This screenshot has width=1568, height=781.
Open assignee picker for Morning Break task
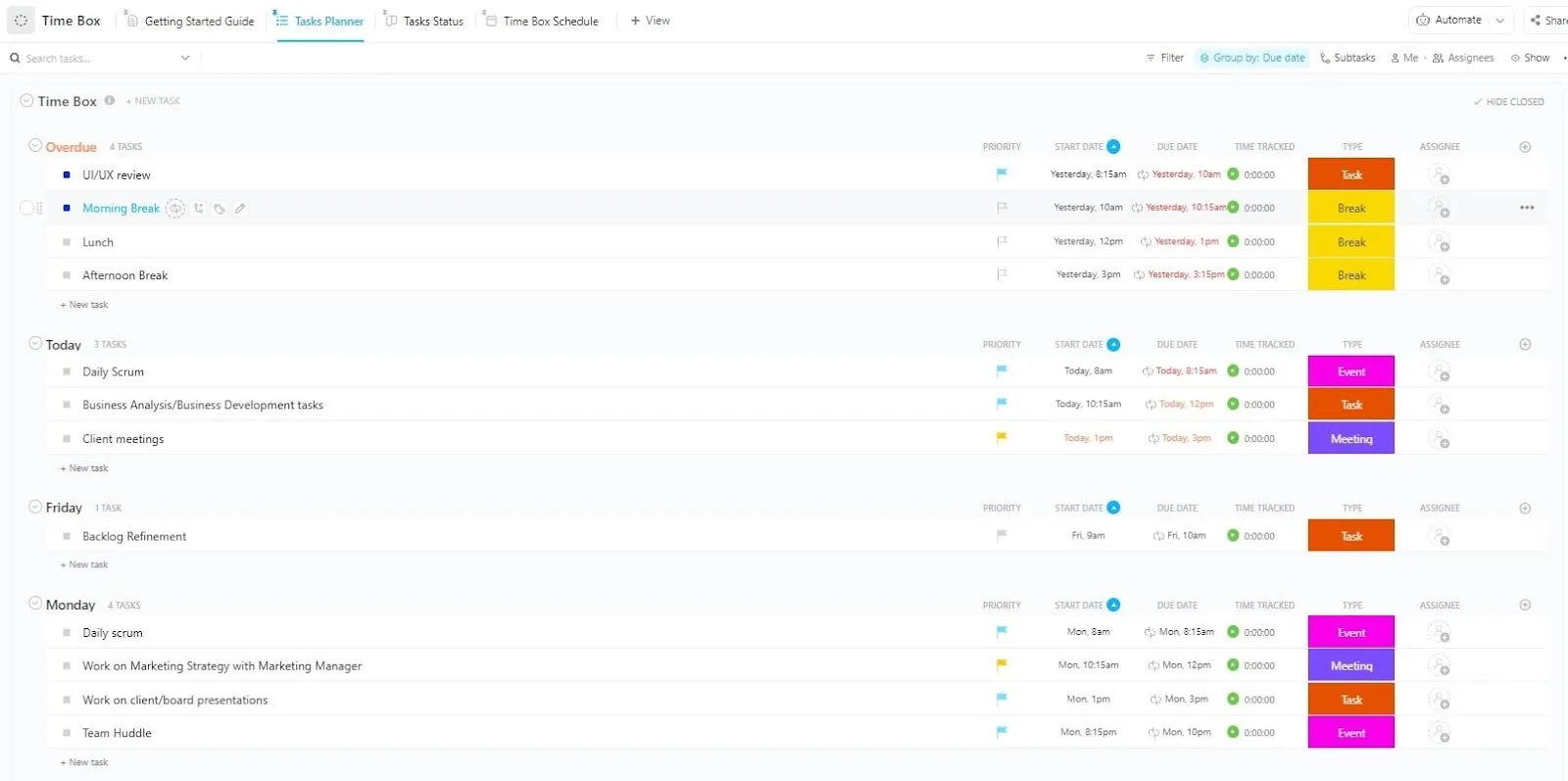click(1439, 208)
